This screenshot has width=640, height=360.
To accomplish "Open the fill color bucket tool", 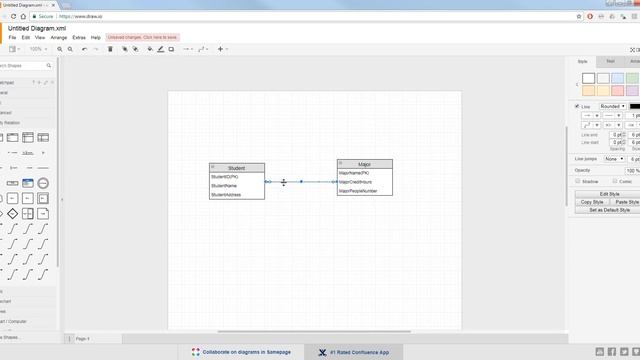I will tap(150, 49).
